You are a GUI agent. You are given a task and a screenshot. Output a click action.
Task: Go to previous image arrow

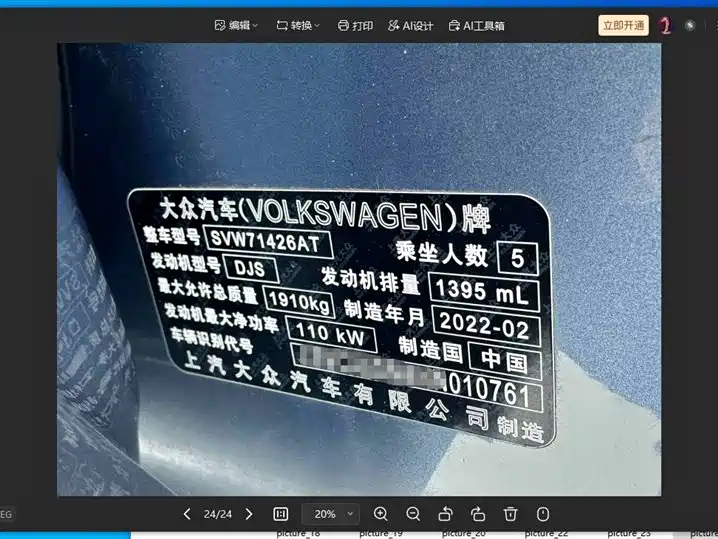click(x=187, y=514)
